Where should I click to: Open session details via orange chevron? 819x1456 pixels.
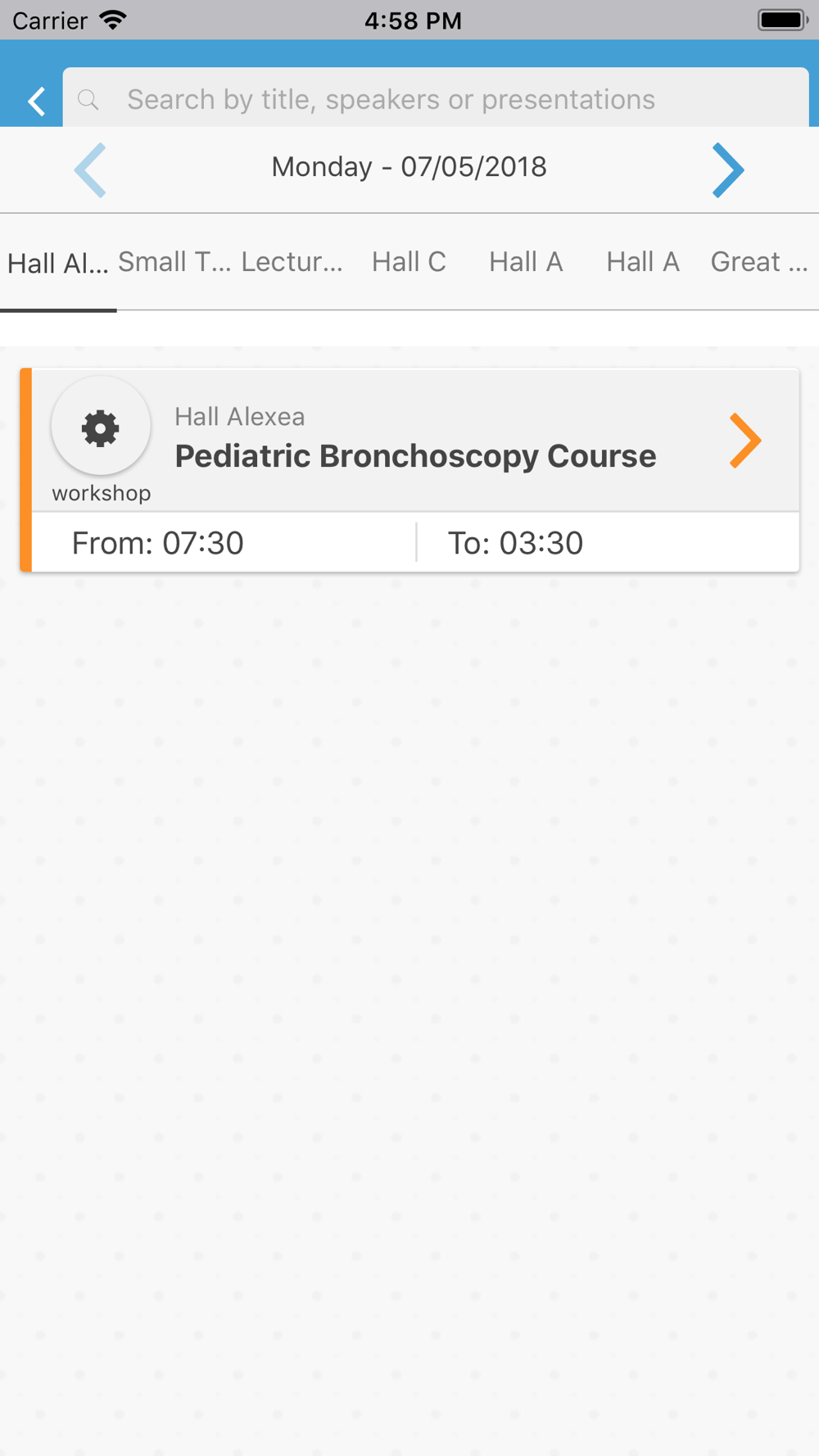tap(745, 441)
